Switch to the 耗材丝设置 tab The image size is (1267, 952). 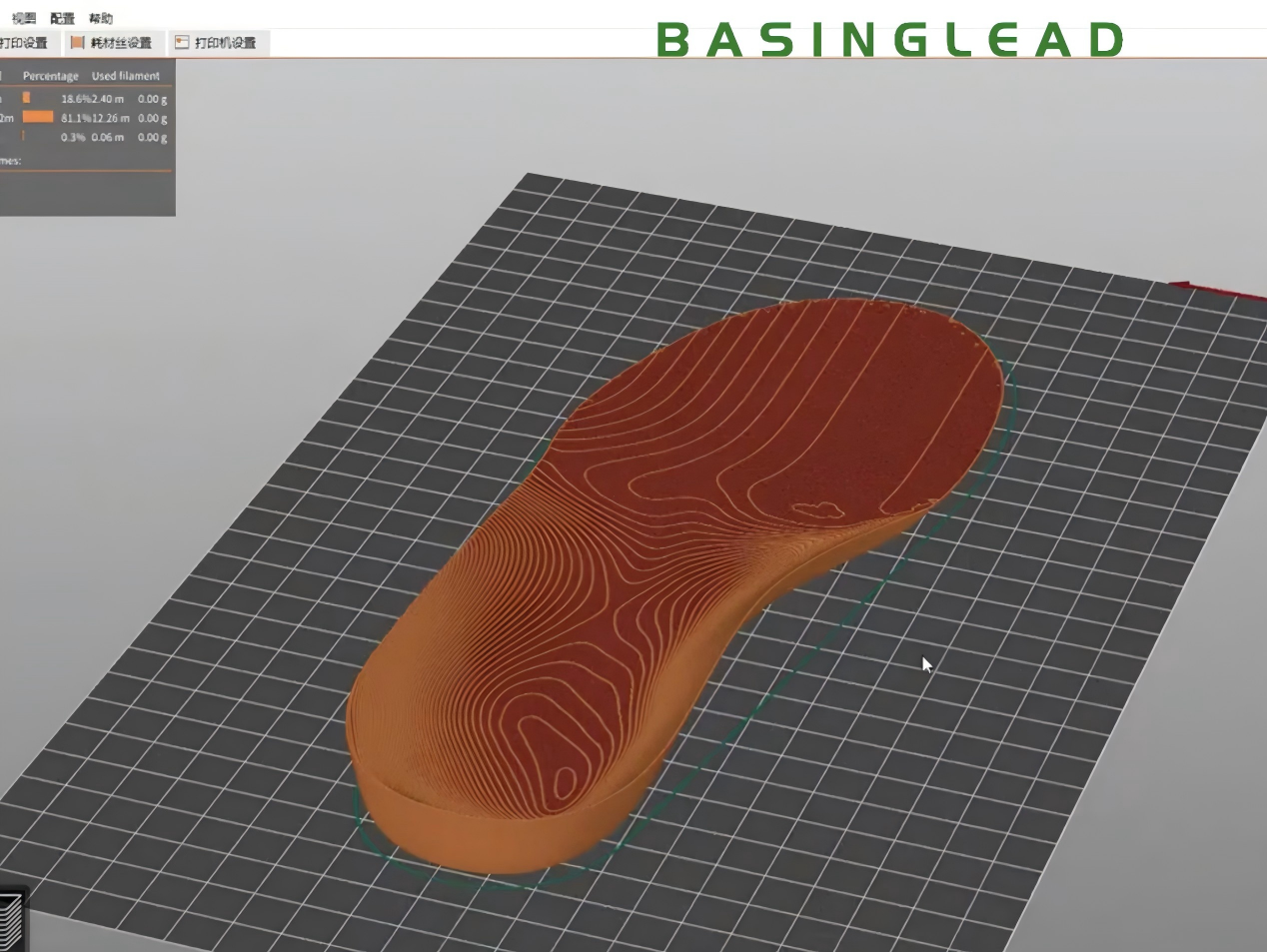(x=120, y=43)
